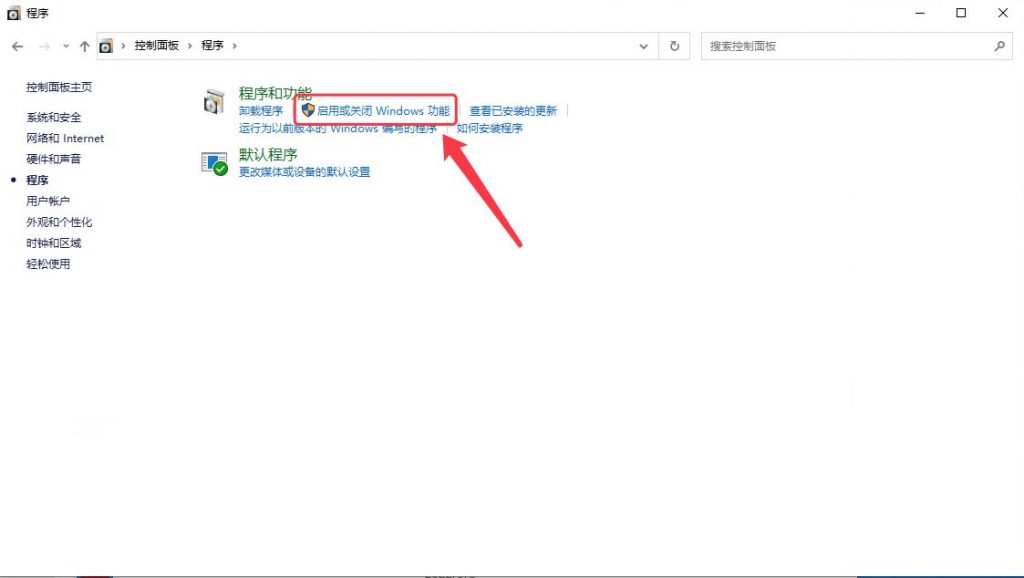This screenshot has height=578, width=1024.
Task: Click the back navigation arrow
Action: pos(17,45)
